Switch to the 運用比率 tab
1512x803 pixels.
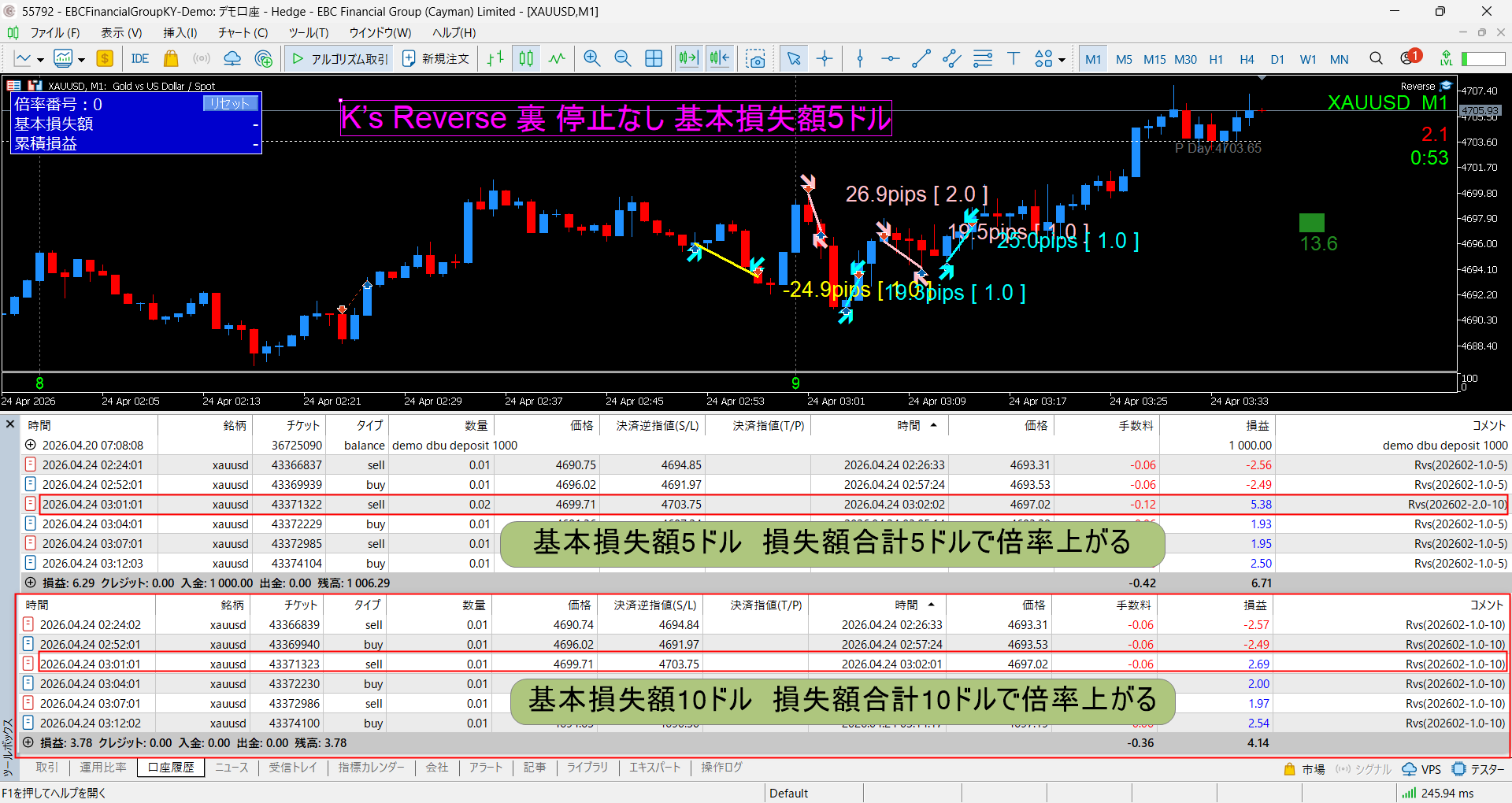pos(102,768)
